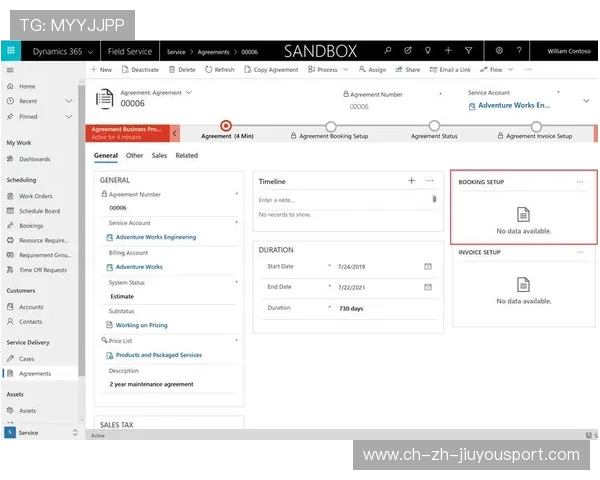Switch to the Sales tab

coord(159,156)
